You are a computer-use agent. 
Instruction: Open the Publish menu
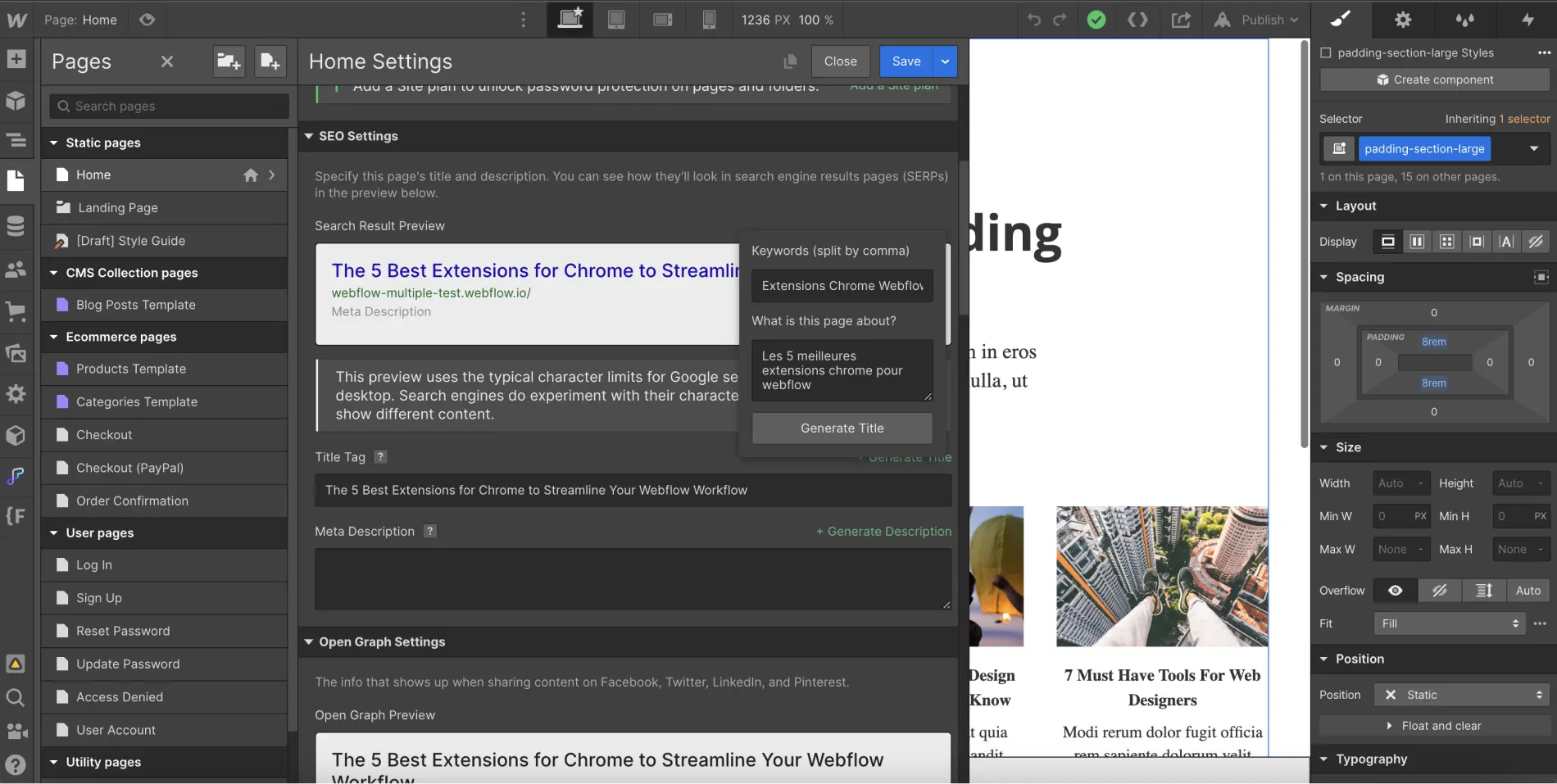point(1256,20)
